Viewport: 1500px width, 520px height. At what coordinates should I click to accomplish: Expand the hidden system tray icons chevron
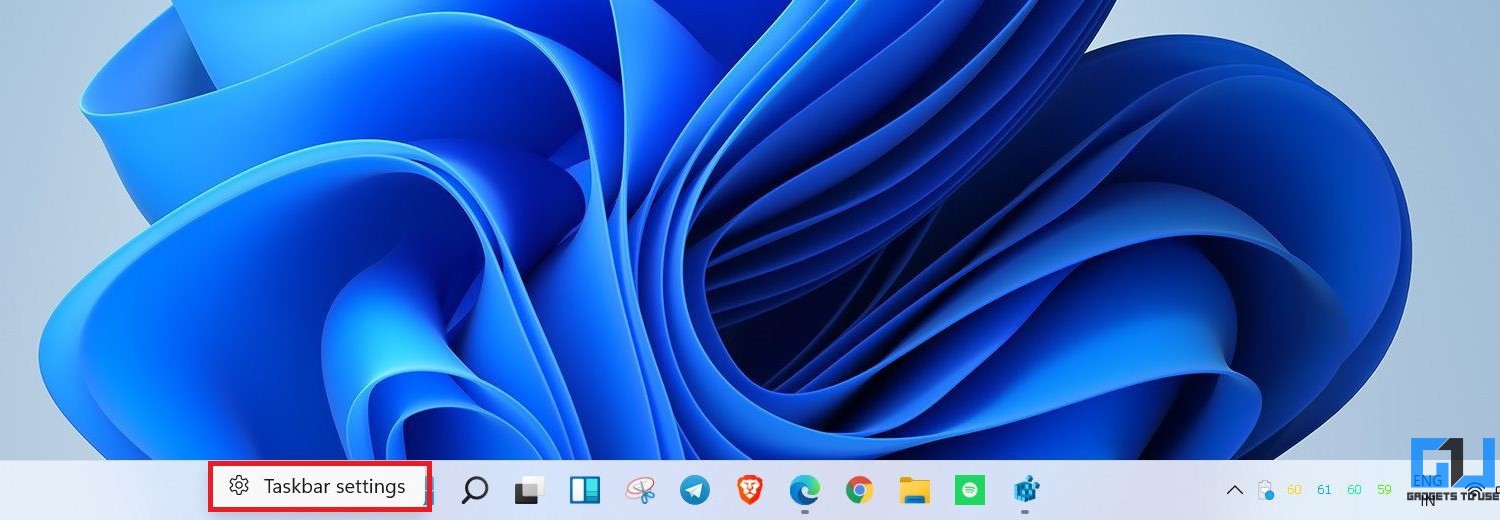point(1235,490)
